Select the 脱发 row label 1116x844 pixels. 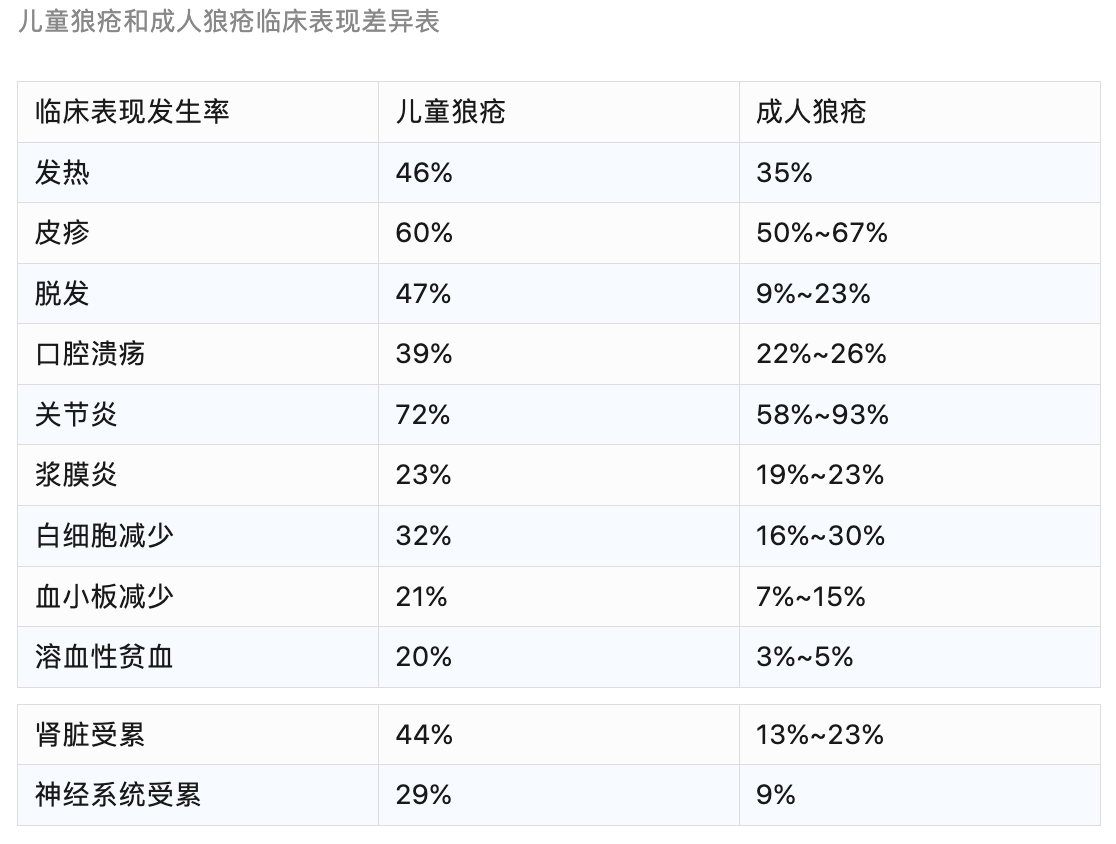62,293
